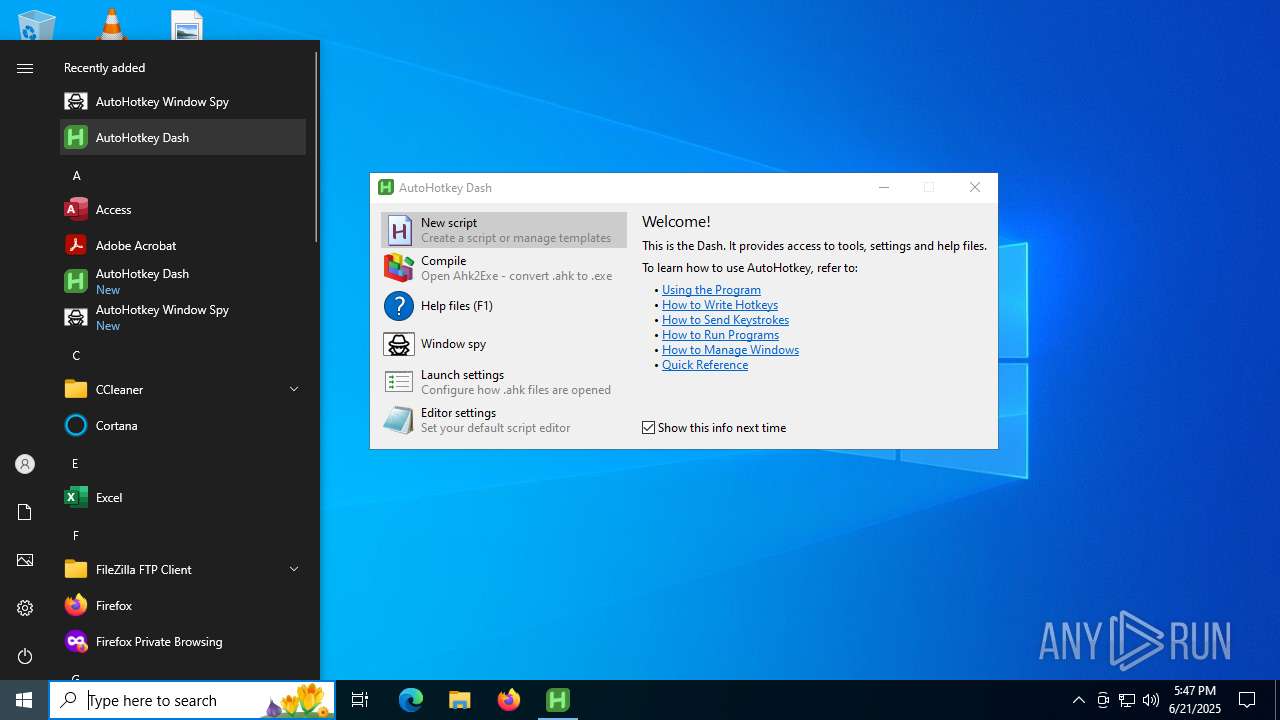The height and width of the screenshot is (720, 1280).
Task: Launch Cortana from the app list
Action: [x=183, y=425]
